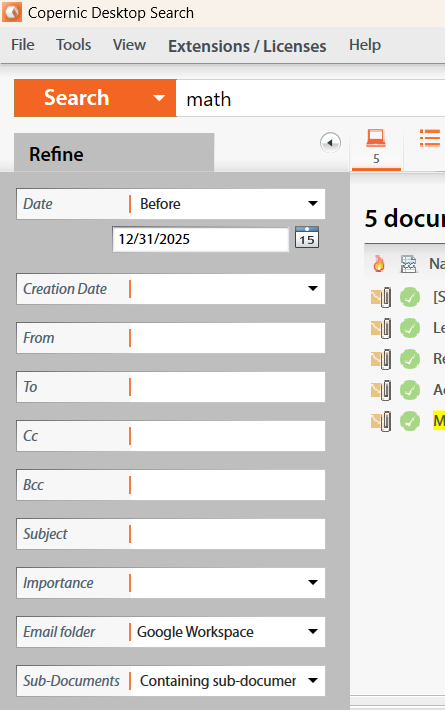
Task: Open the Date 'Before' dropdown
Action: coord(227,204)
